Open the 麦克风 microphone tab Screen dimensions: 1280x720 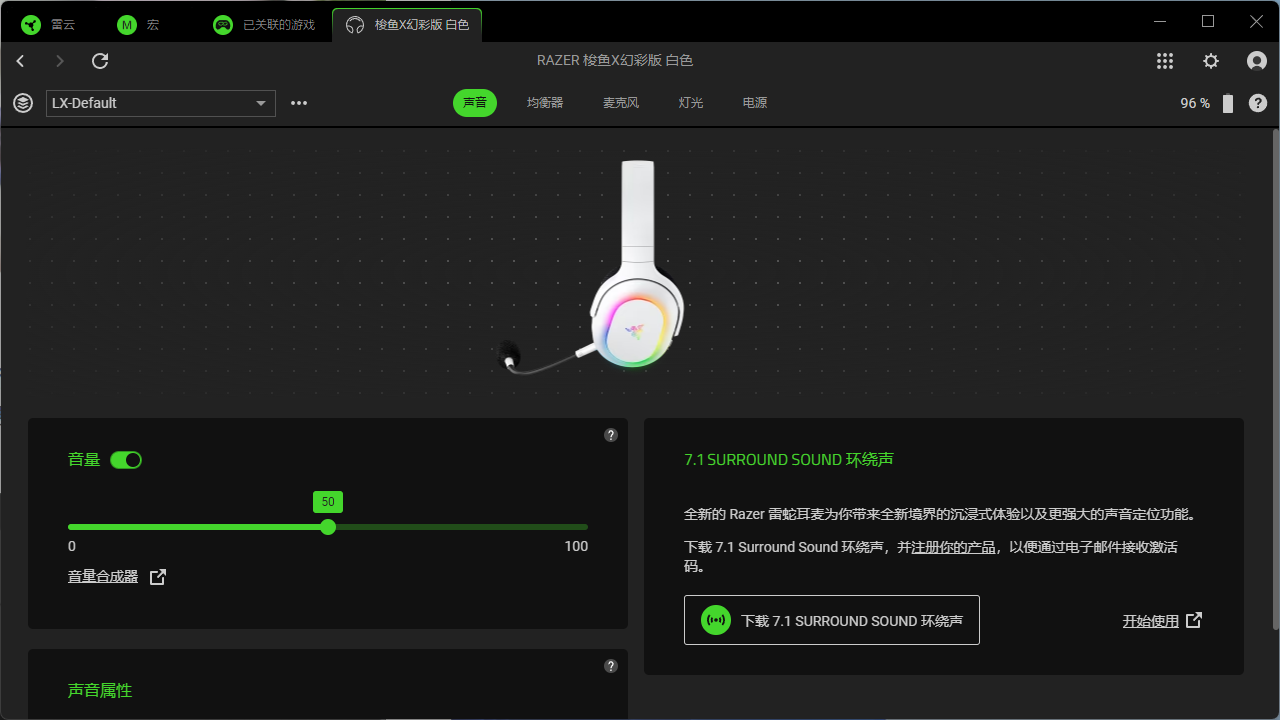click(621, 103)
